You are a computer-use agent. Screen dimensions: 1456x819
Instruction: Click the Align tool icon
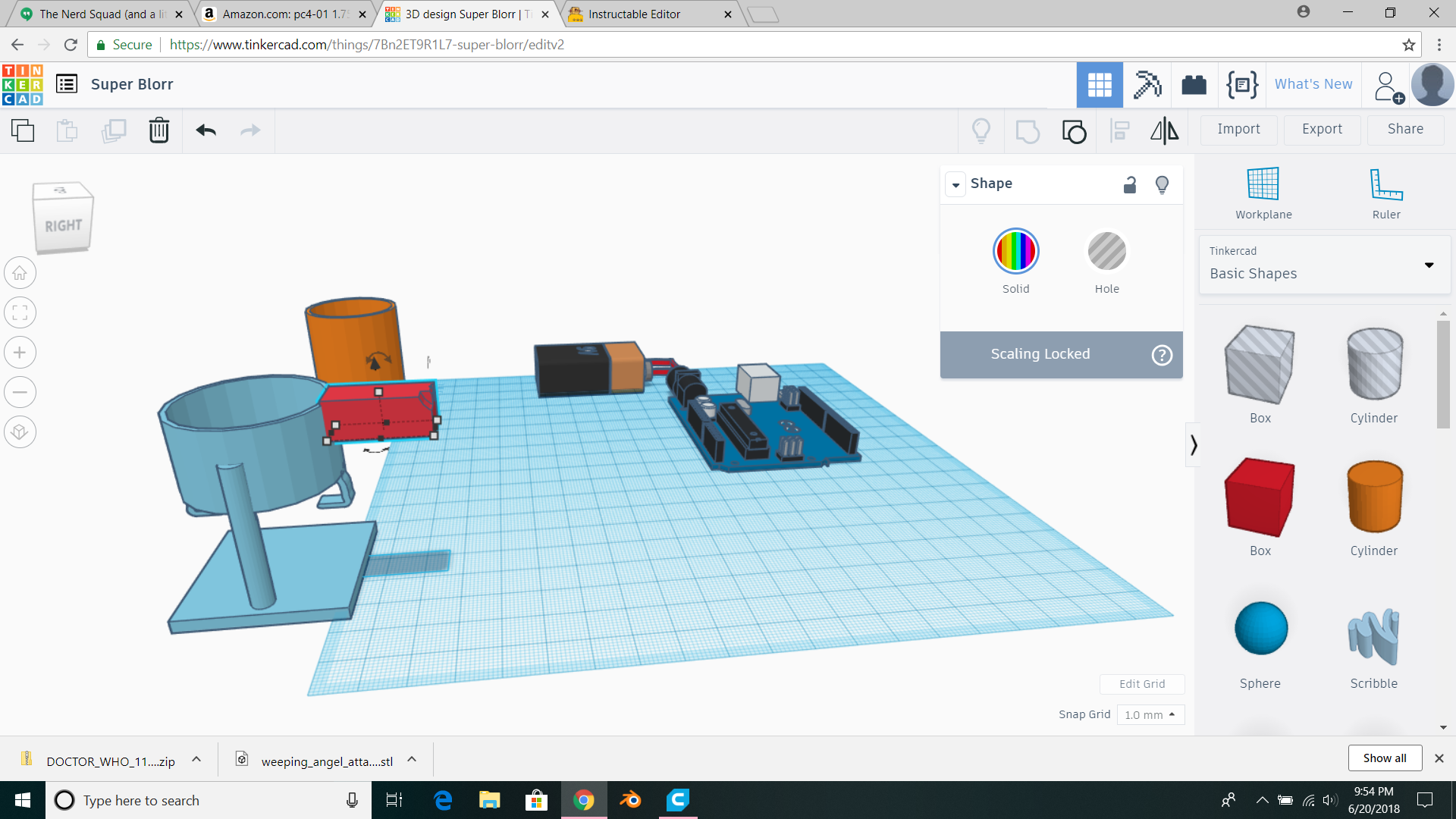pos(1120,130)
